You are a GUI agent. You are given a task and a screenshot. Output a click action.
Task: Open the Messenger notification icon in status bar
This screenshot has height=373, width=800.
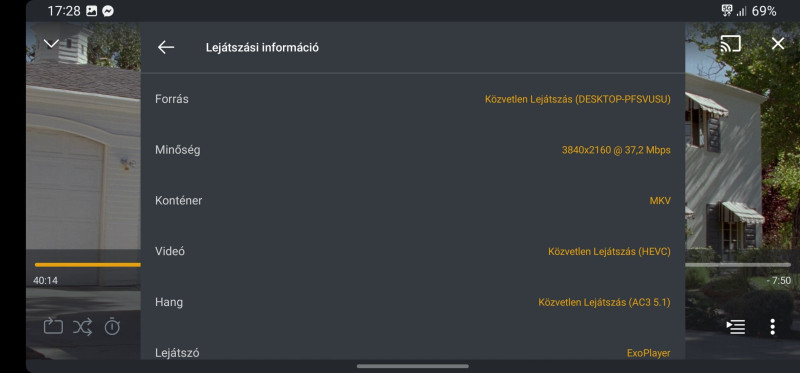pos(108,11)
